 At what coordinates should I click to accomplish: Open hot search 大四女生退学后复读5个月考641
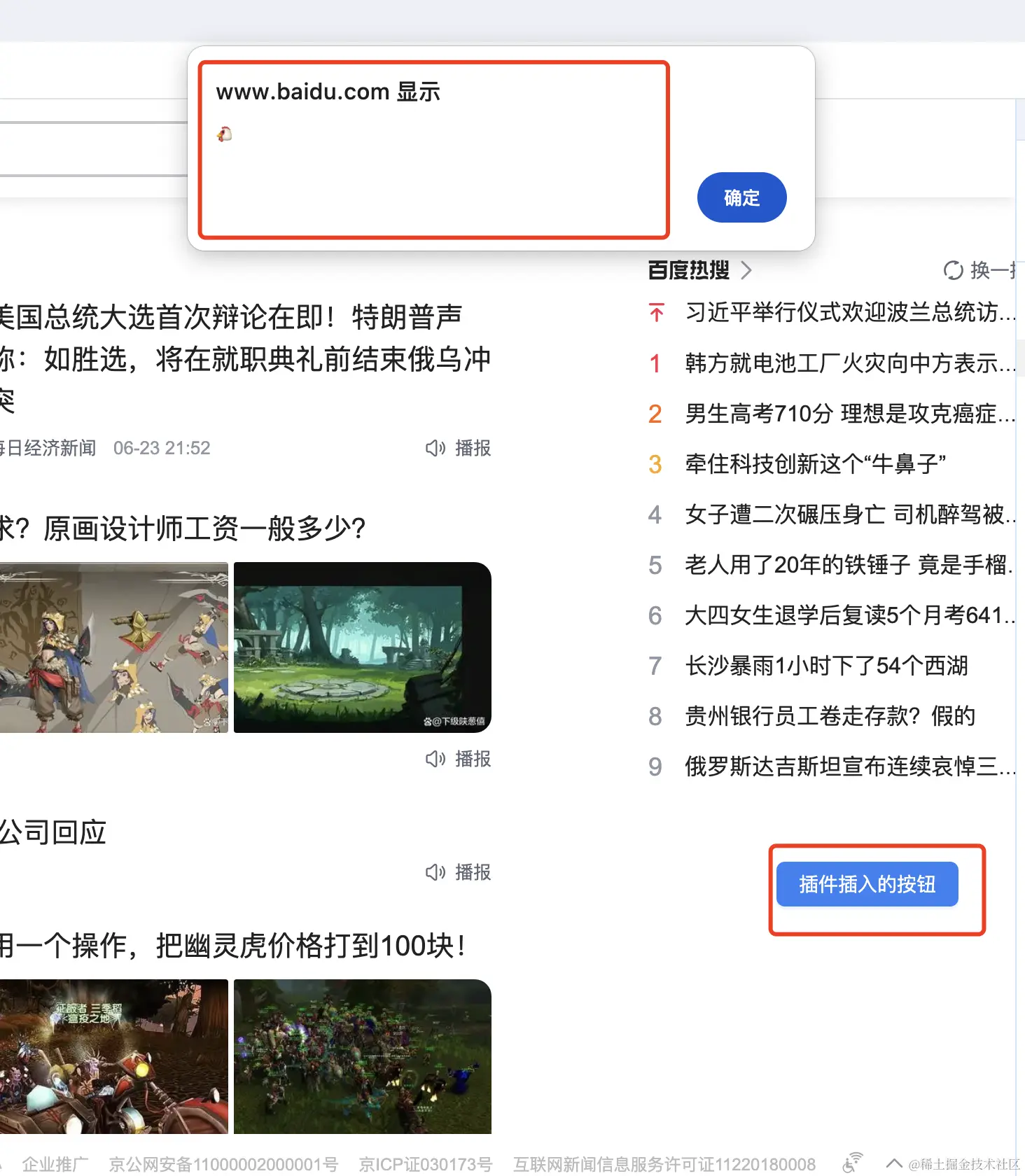[x=850, y=615]
